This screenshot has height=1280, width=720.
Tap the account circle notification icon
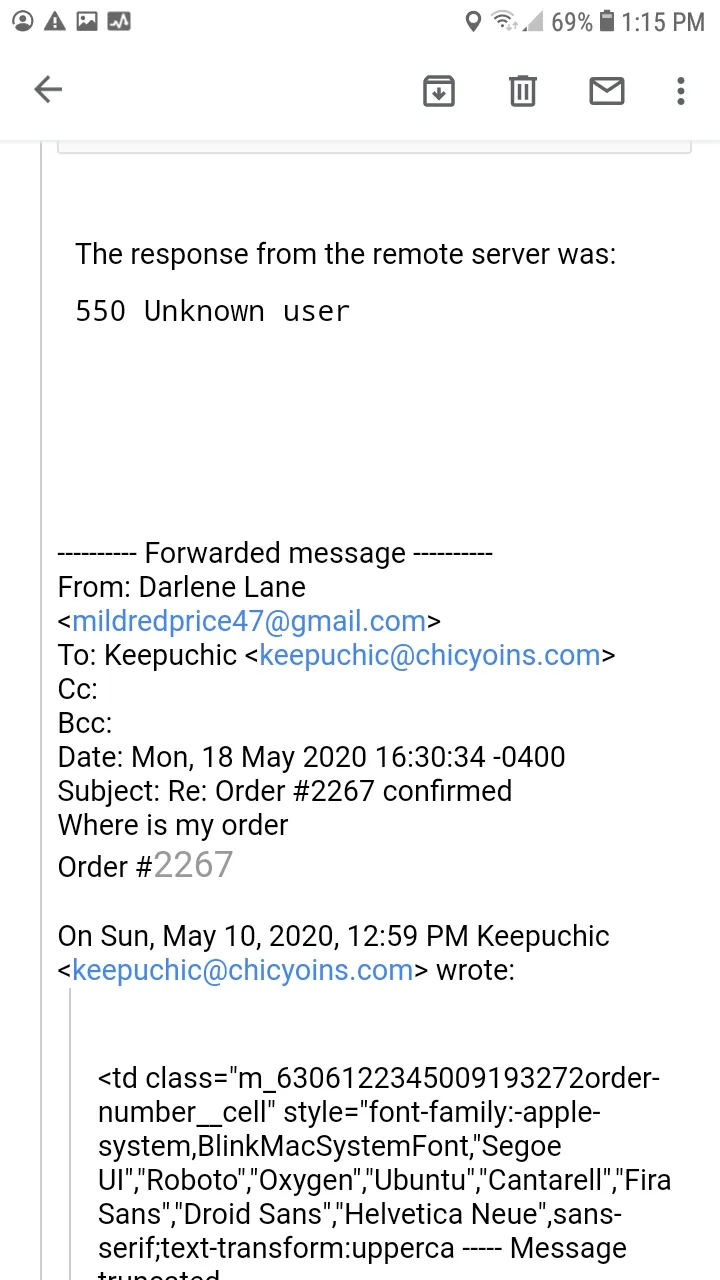click(24, 21)
